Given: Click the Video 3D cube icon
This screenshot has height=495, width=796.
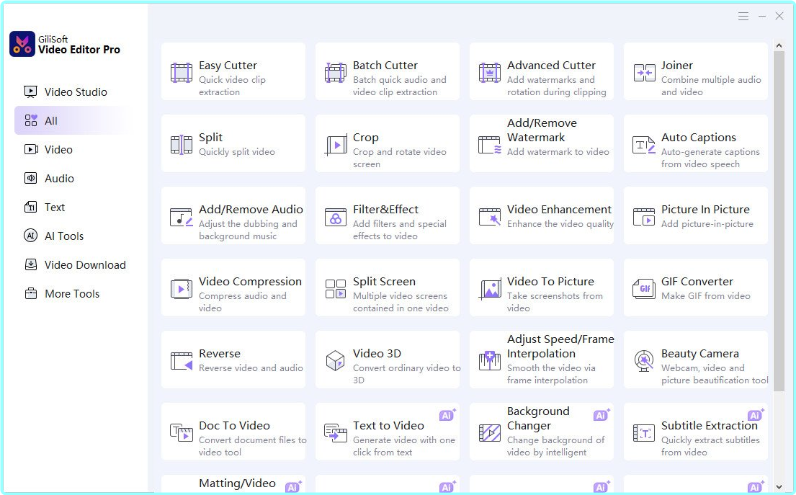Looking at the screenshot, I should 335,360.
